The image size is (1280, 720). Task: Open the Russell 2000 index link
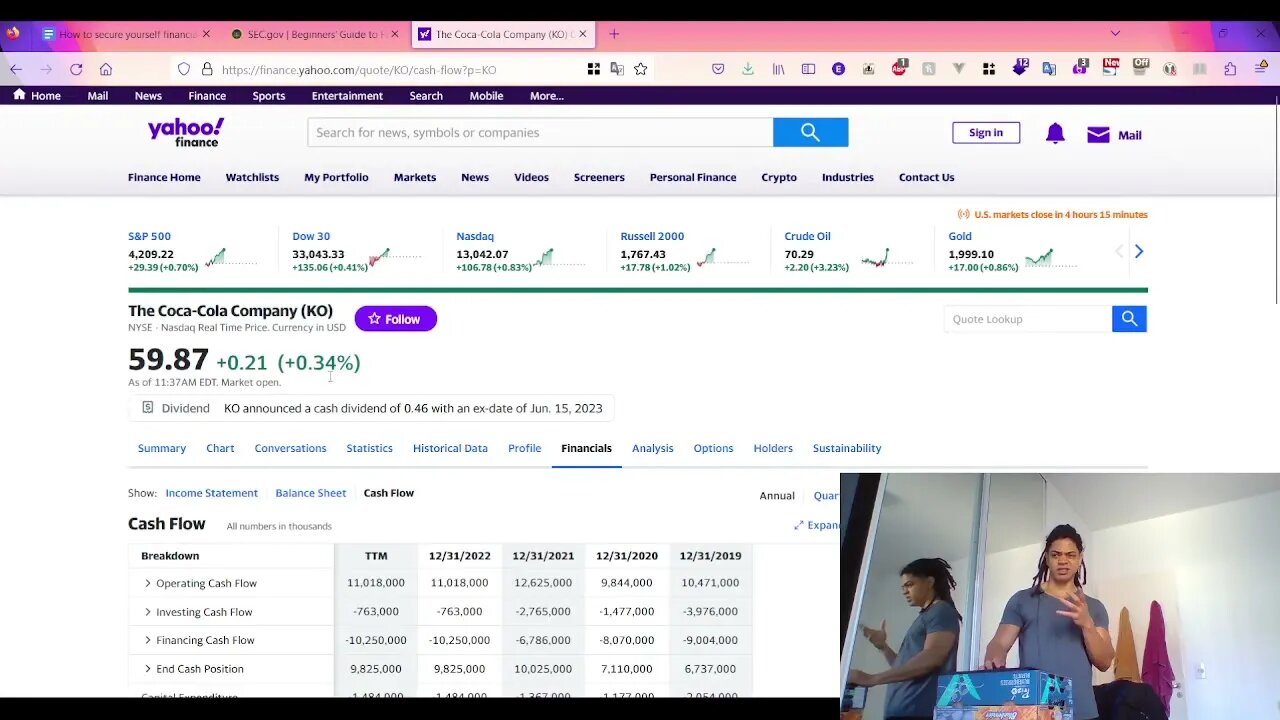click(652, 236)
